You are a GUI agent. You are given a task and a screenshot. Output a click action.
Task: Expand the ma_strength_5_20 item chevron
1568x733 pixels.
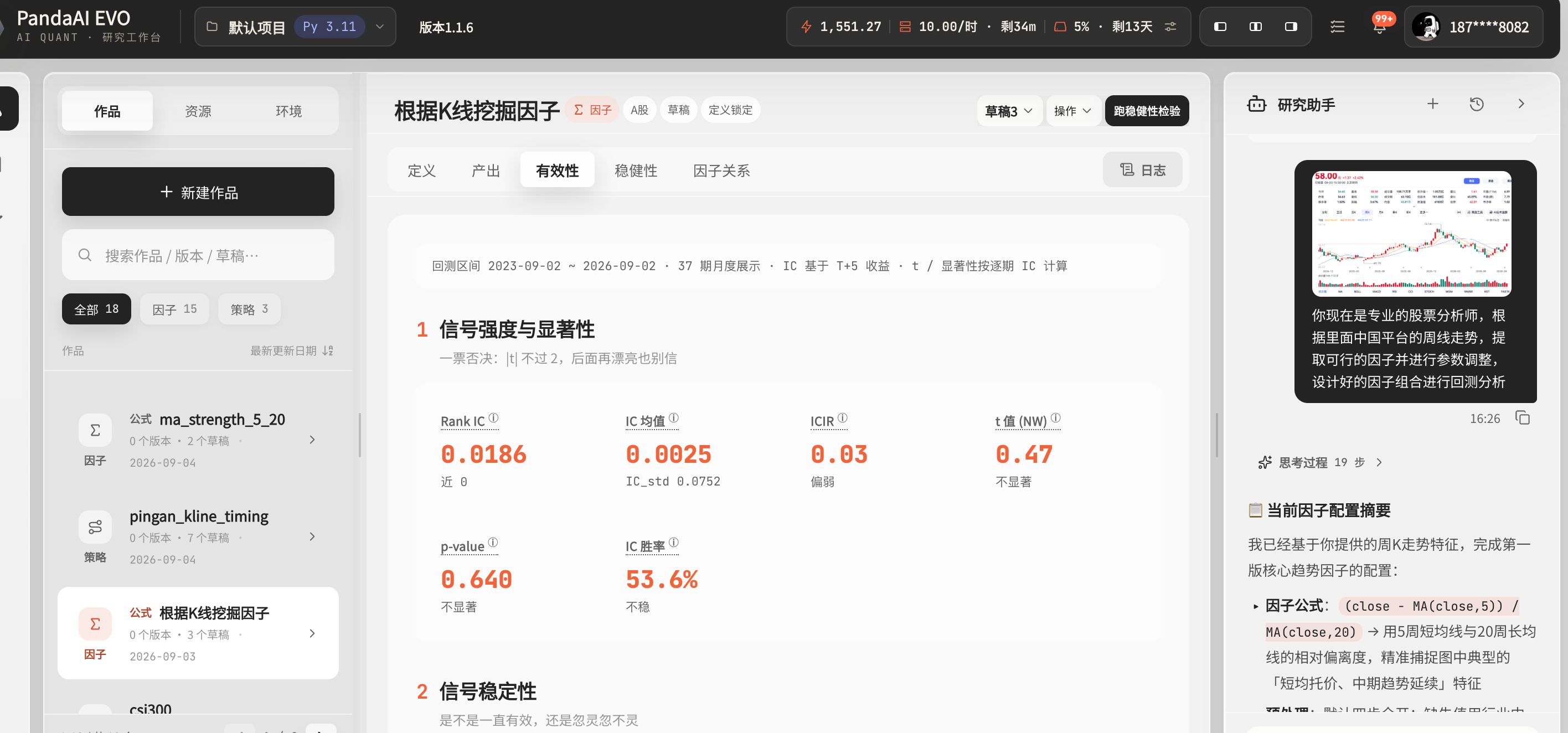pos(312,440)
